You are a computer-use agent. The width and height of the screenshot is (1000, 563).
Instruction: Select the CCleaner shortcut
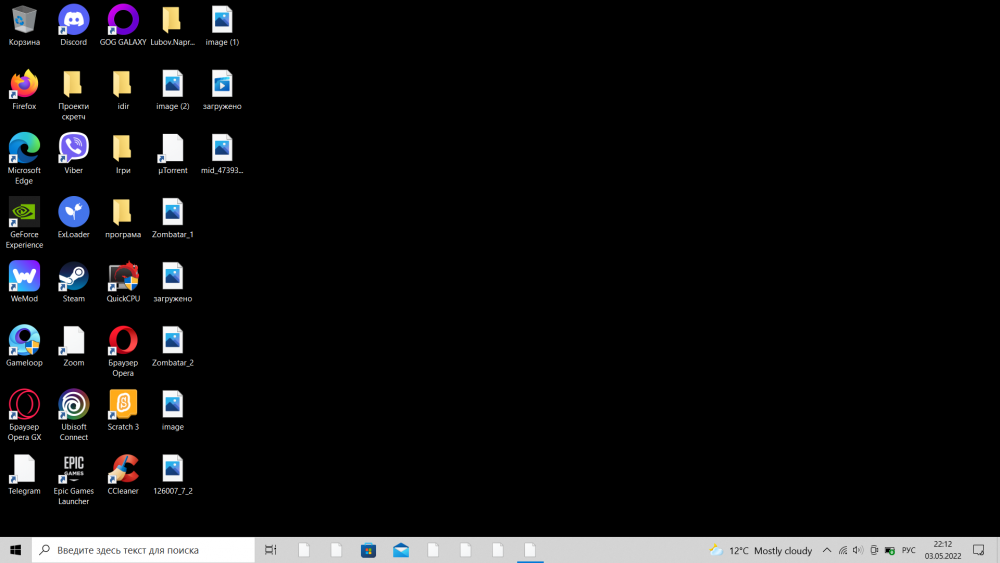point(123,474)
